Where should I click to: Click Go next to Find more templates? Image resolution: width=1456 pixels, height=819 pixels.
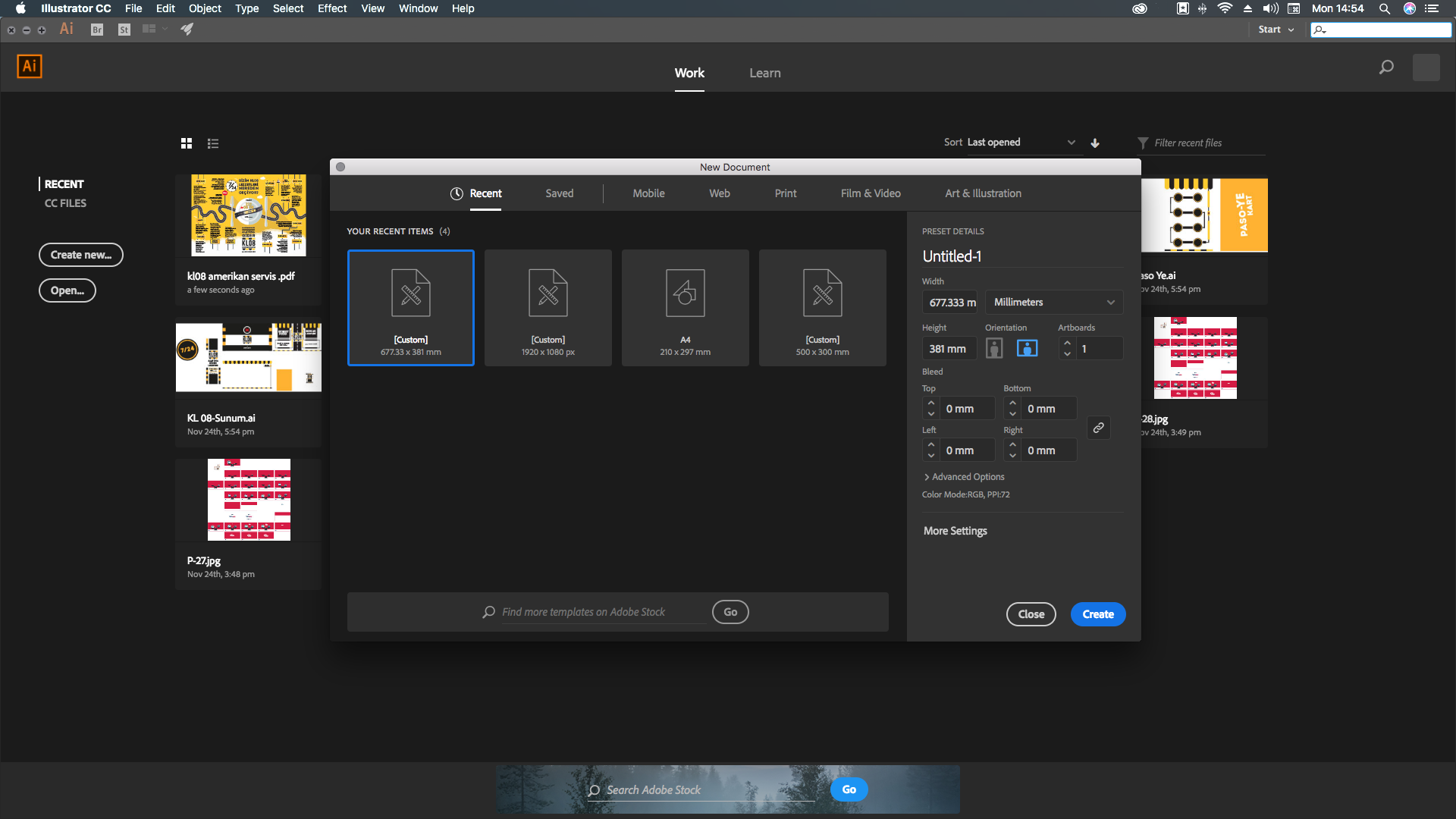(x=730, y=612)
